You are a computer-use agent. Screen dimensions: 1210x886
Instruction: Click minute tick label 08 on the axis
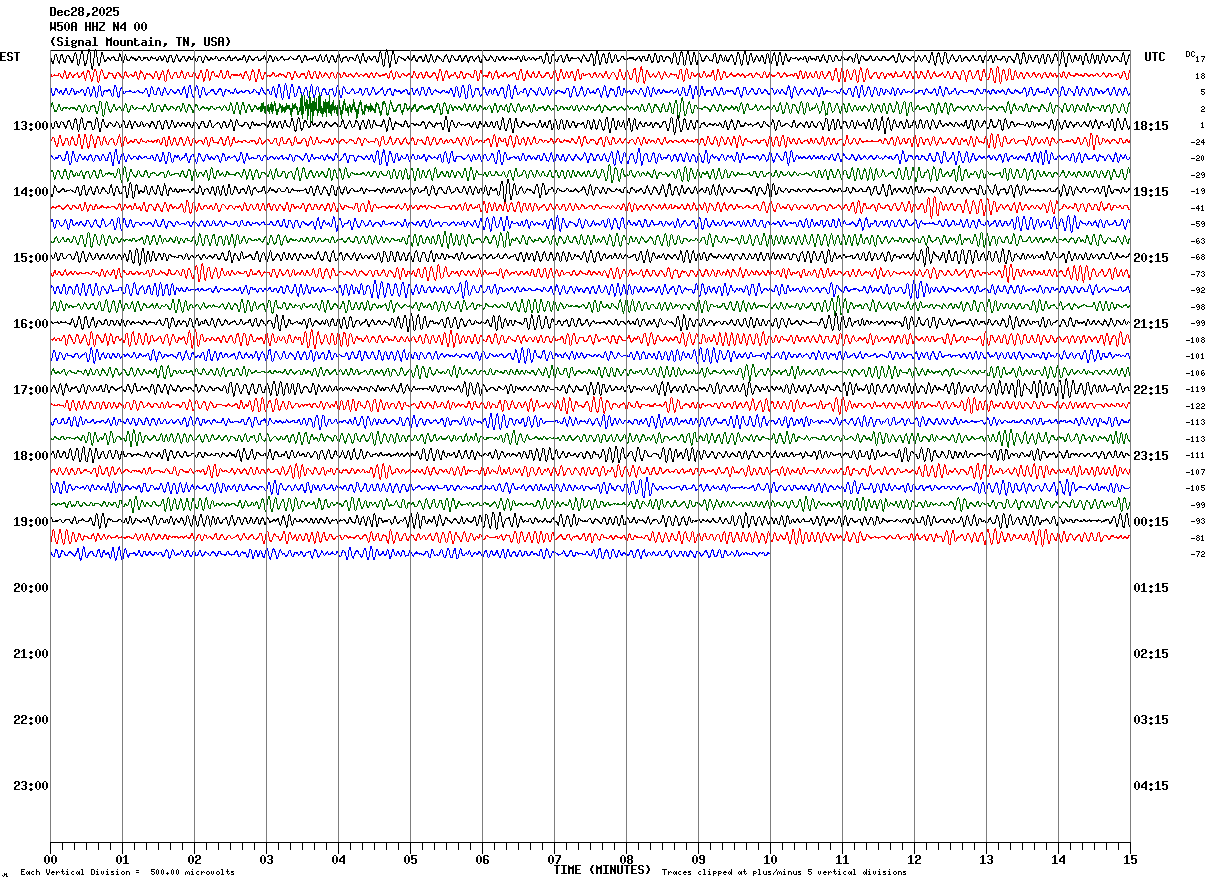pos(626,859)
